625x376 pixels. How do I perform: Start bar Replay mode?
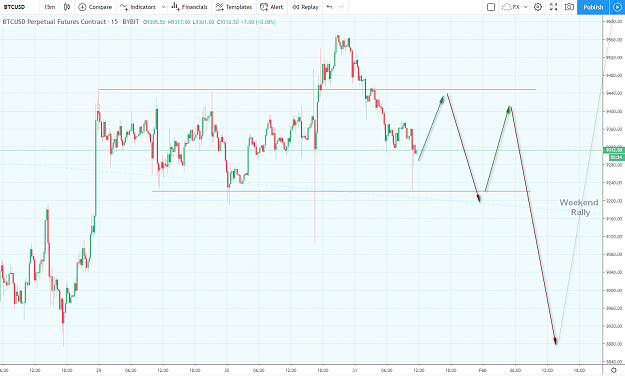click(x=306, y=7)
